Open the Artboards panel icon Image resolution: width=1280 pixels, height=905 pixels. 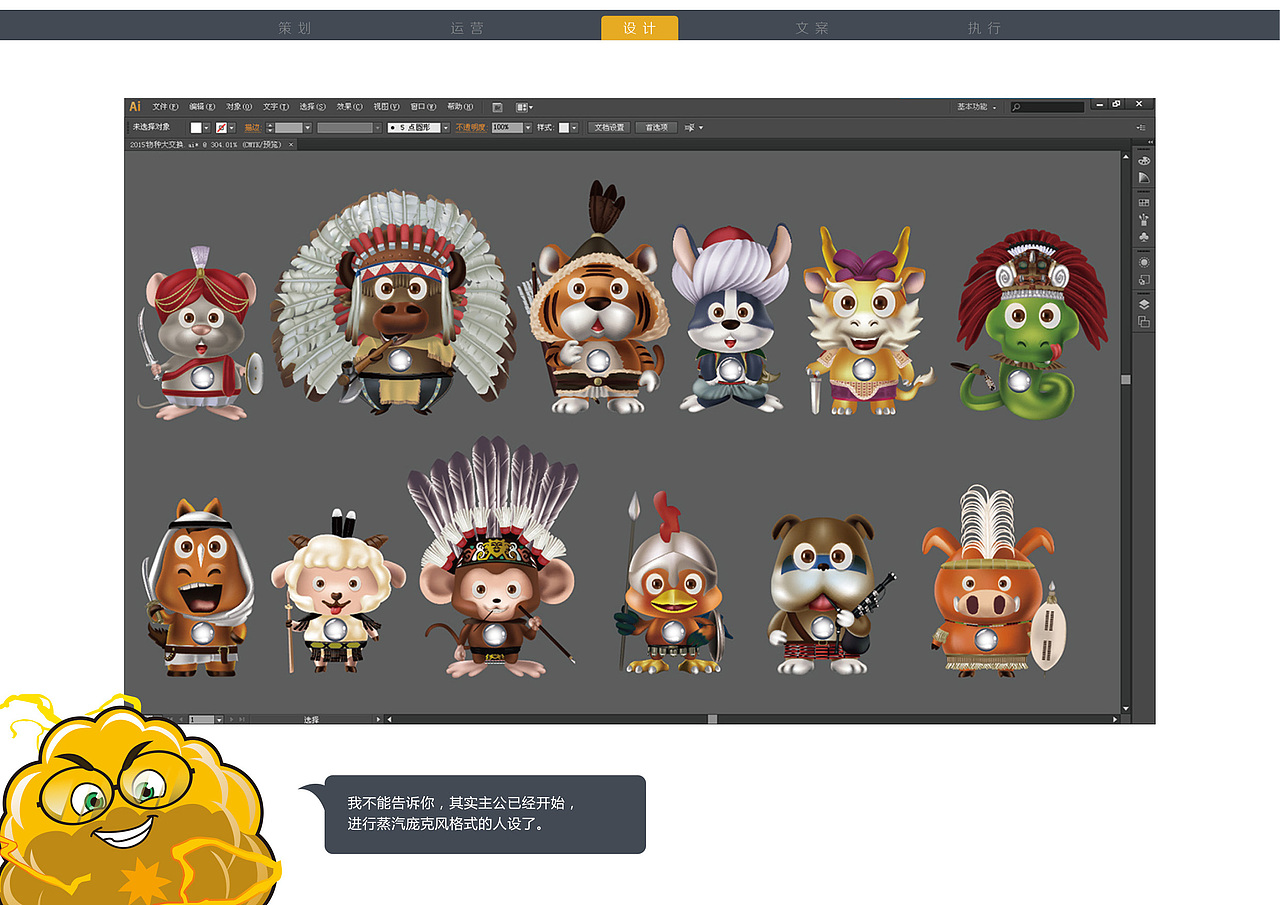point(1144,322)
